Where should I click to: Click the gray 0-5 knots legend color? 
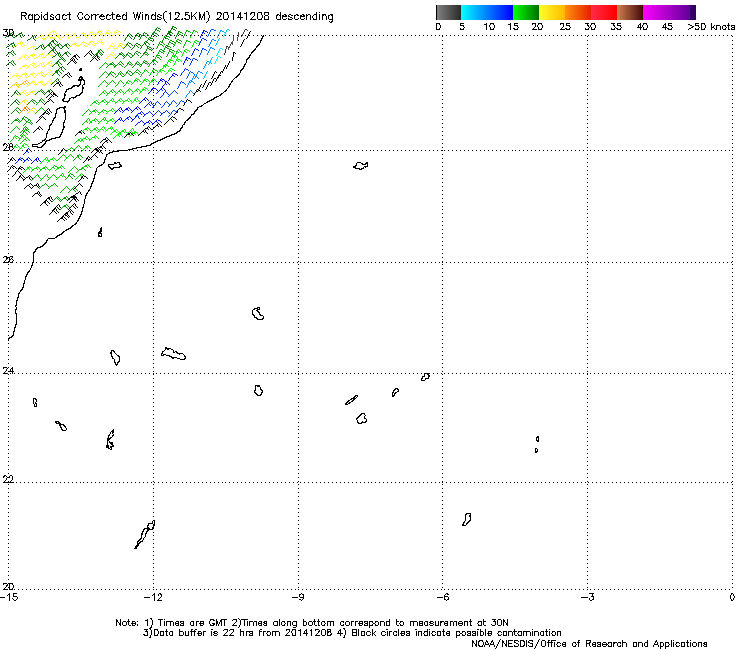pyautogui.click(x=448, y=12)
